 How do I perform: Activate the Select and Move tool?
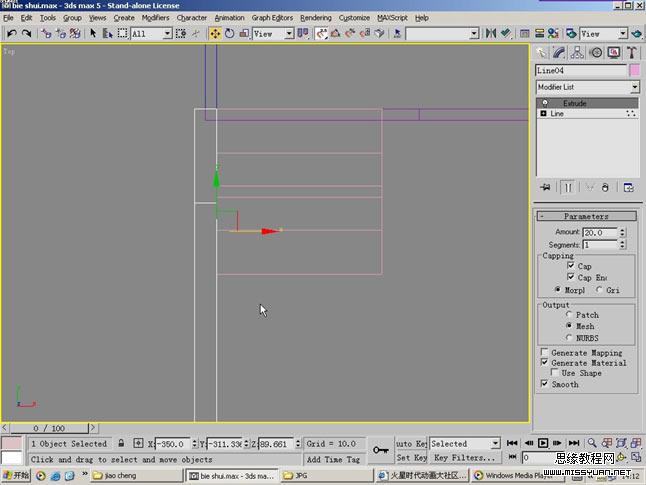point(215,33)
